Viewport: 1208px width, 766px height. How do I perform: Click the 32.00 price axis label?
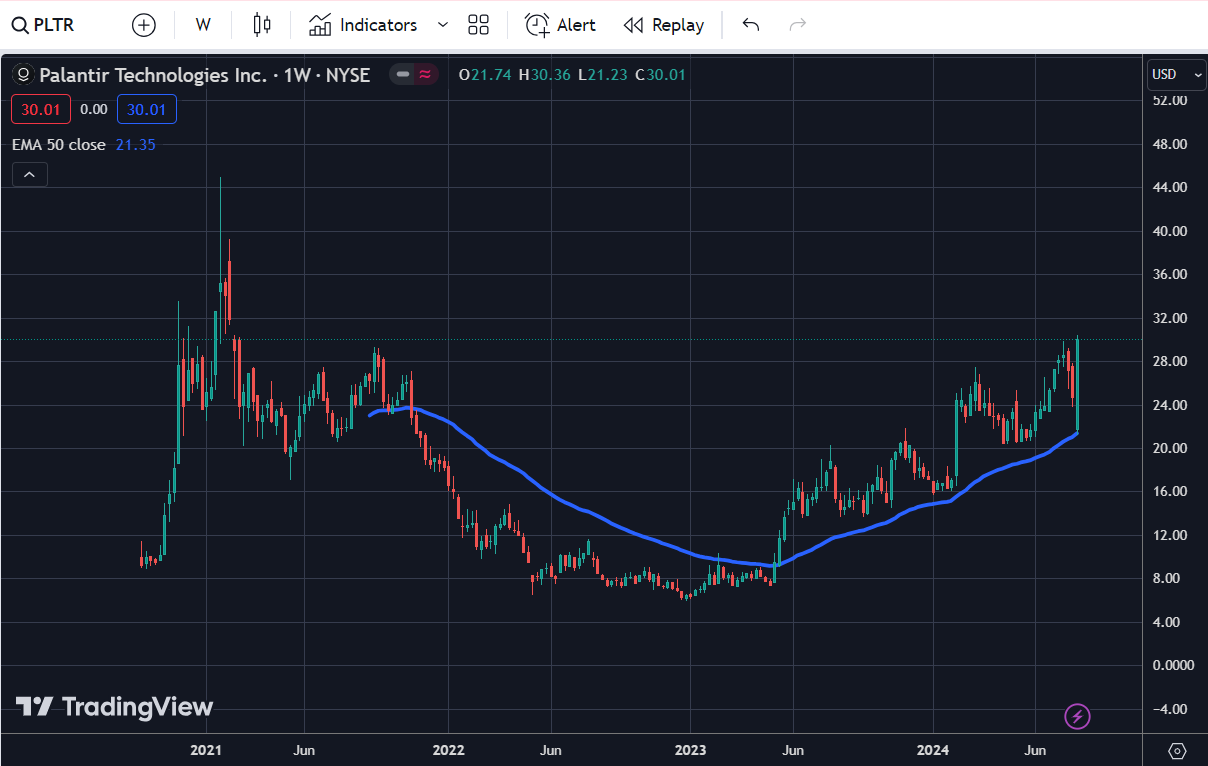coord(1169,318)
